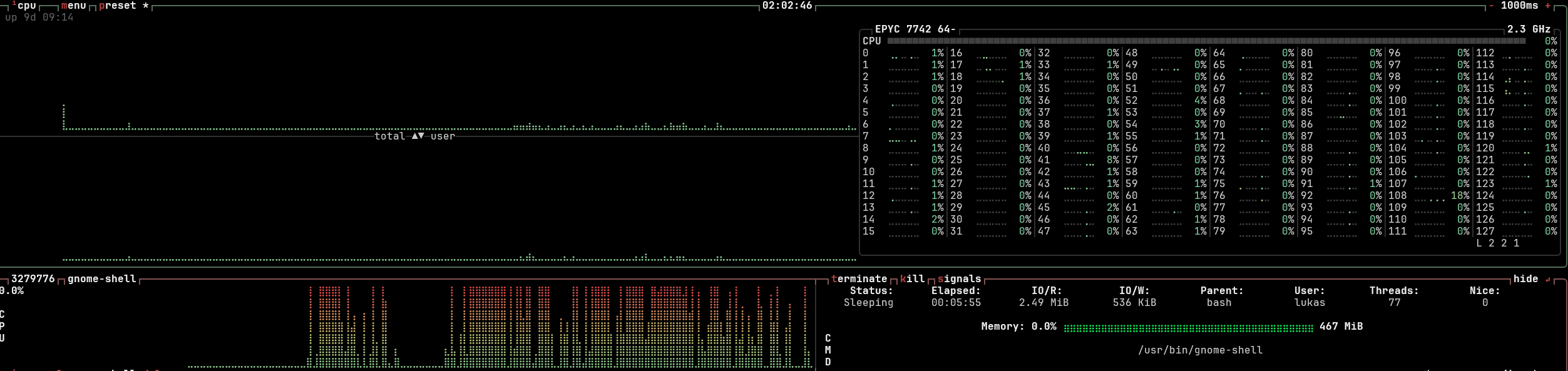The height and width of the screenshot is (371, 1568).
Task: Open the btop menu
Action: (x=74, y=6)
